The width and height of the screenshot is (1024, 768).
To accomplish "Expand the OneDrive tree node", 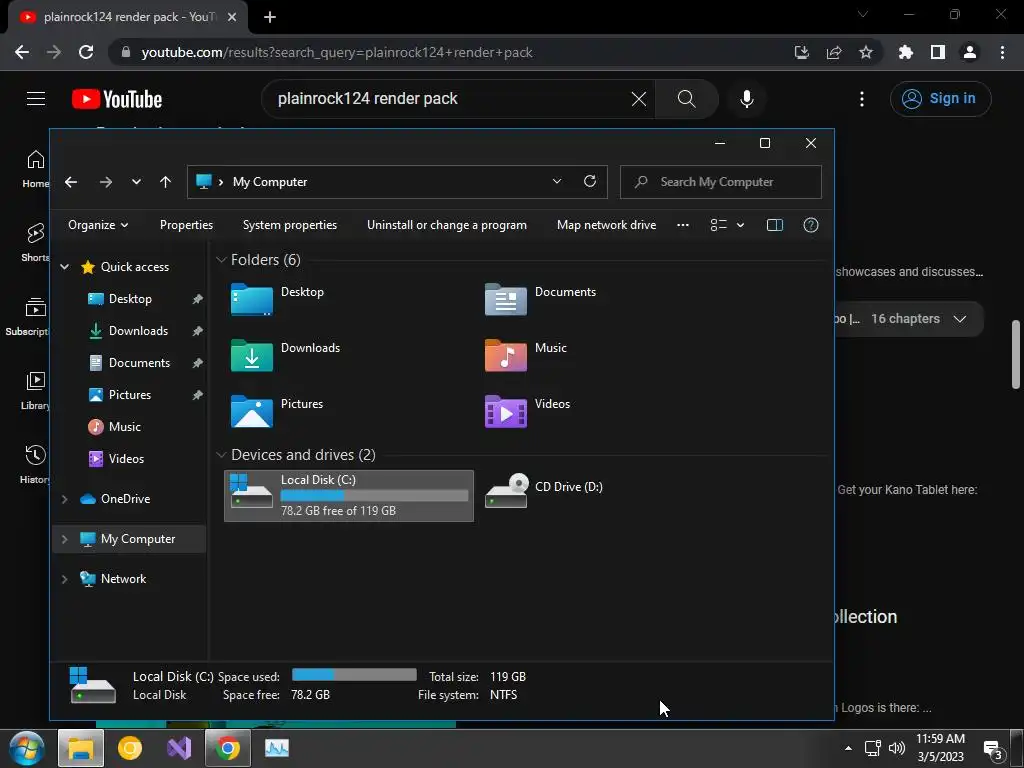I will (65, 499).
